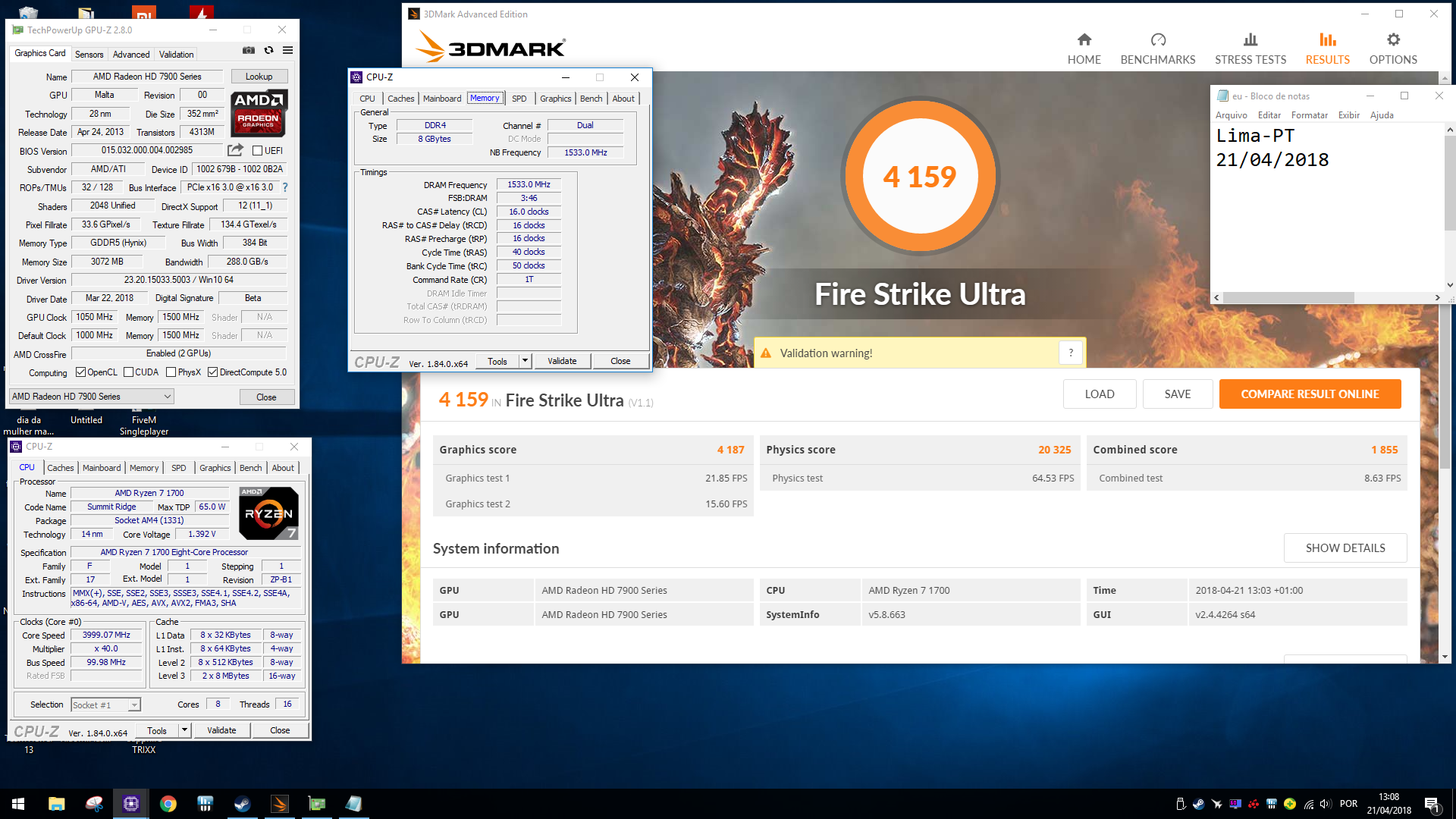The image size is (1456, 819).
Task: Open the GPU-Z hamburger menu
Action: point(288,50)
